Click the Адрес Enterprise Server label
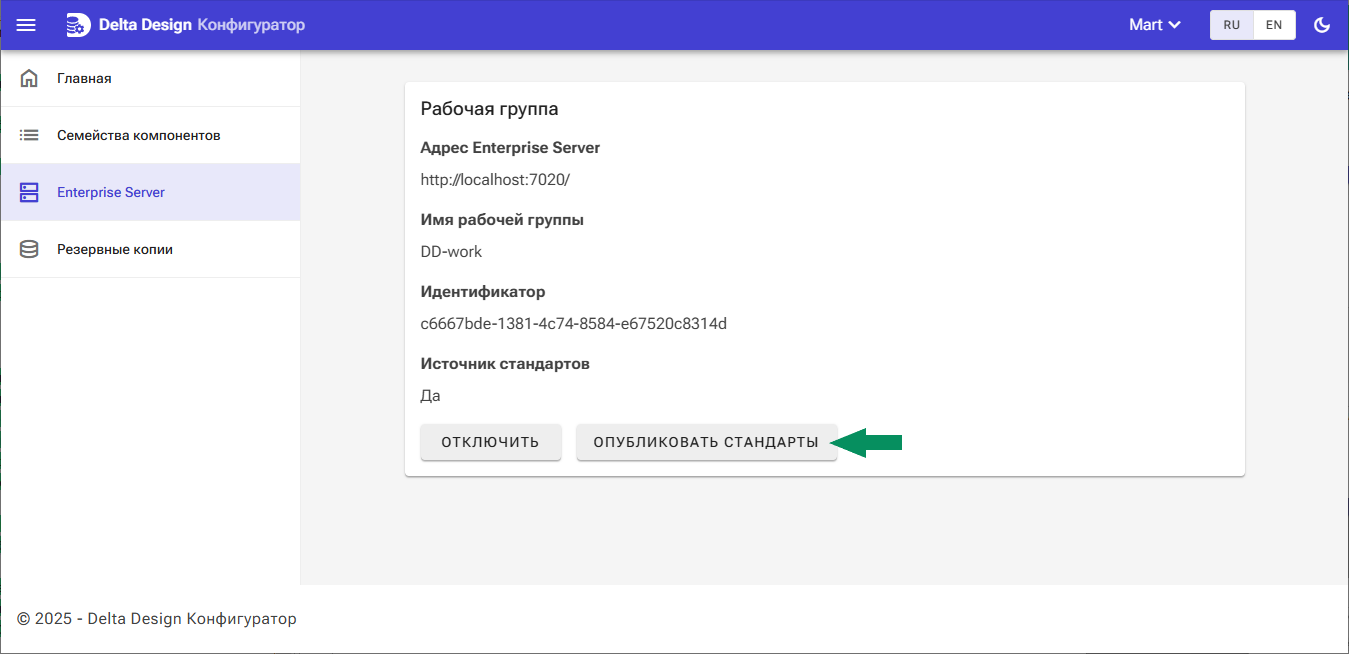Screen dimensions: 1349x654 click(510, 148)
